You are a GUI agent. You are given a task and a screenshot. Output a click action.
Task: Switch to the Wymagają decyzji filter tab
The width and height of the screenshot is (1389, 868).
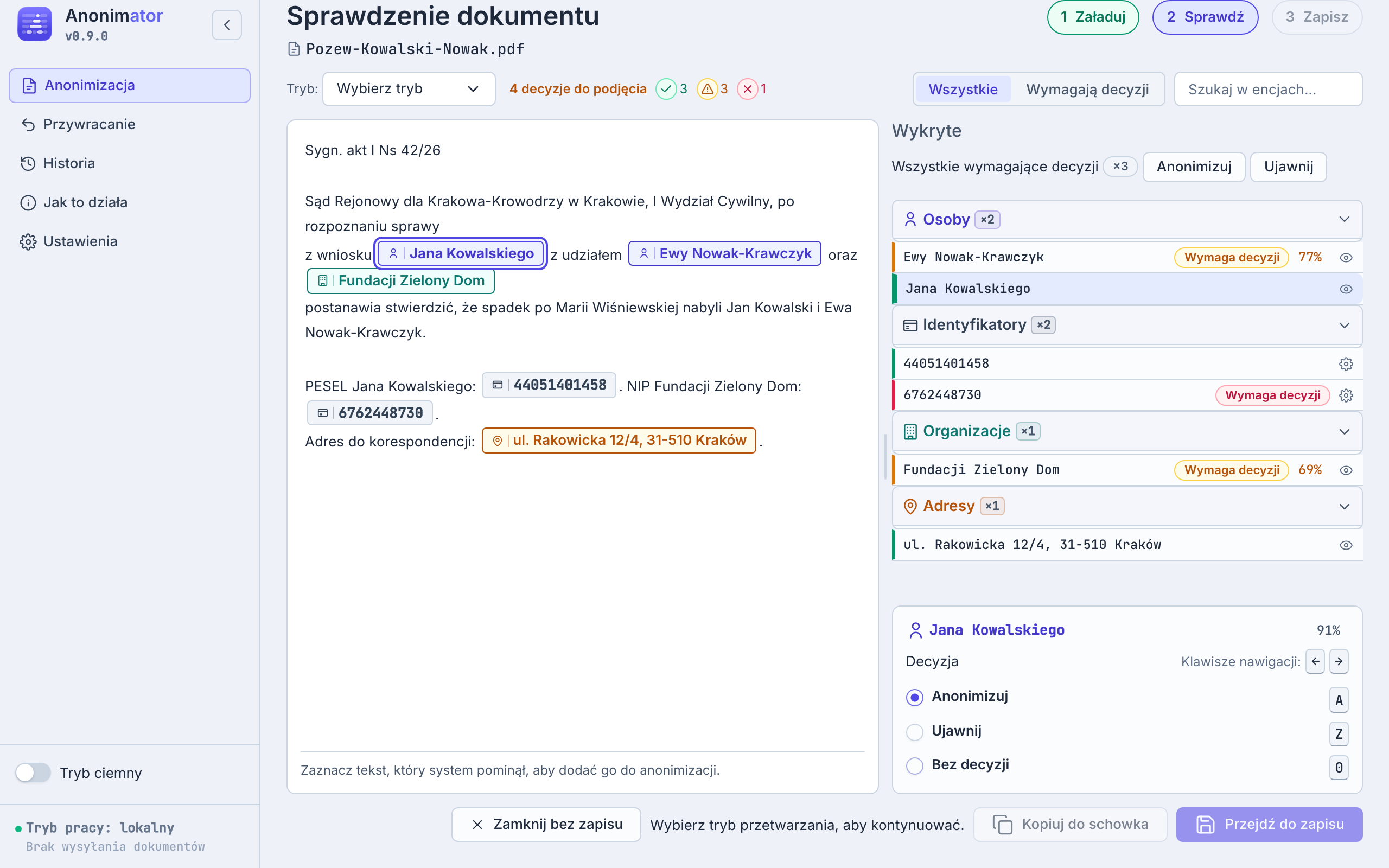1087,89
